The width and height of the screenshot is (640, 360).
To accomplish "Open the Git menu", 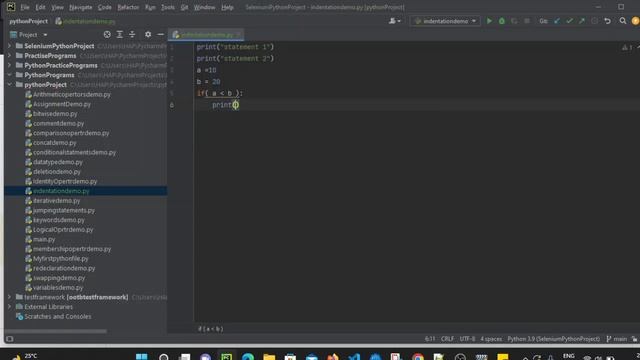I will pyautogui.click(x=184, y=7).
